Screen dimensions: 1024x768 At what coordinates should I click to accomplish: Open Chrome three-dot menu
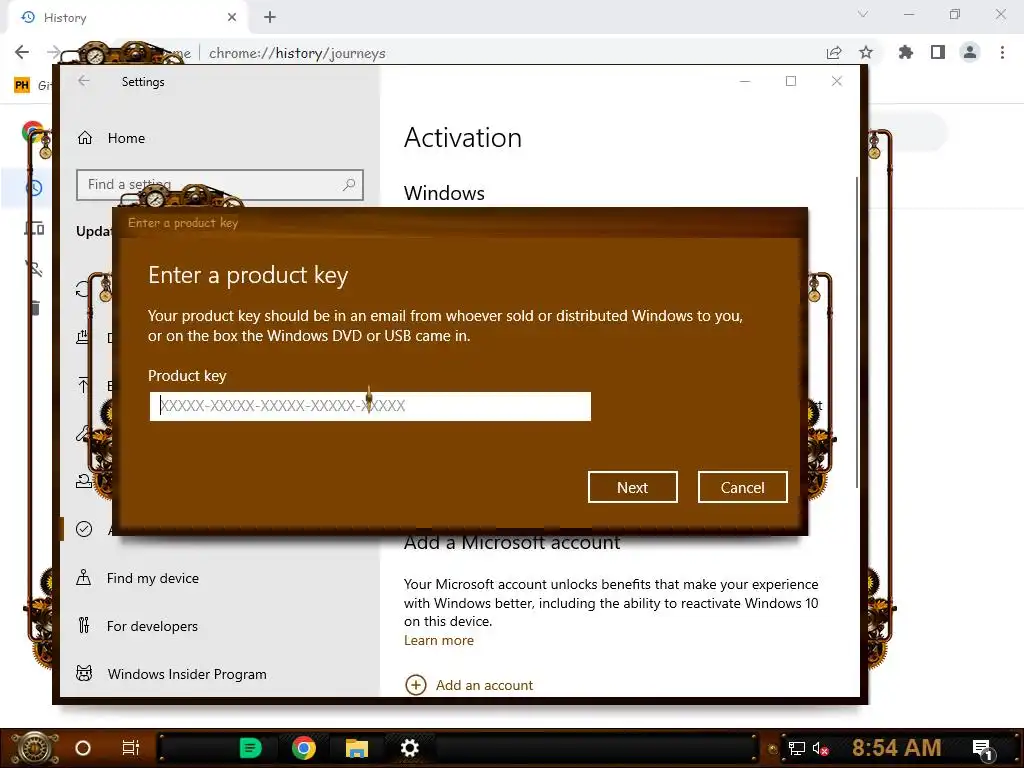[1002, 52]
